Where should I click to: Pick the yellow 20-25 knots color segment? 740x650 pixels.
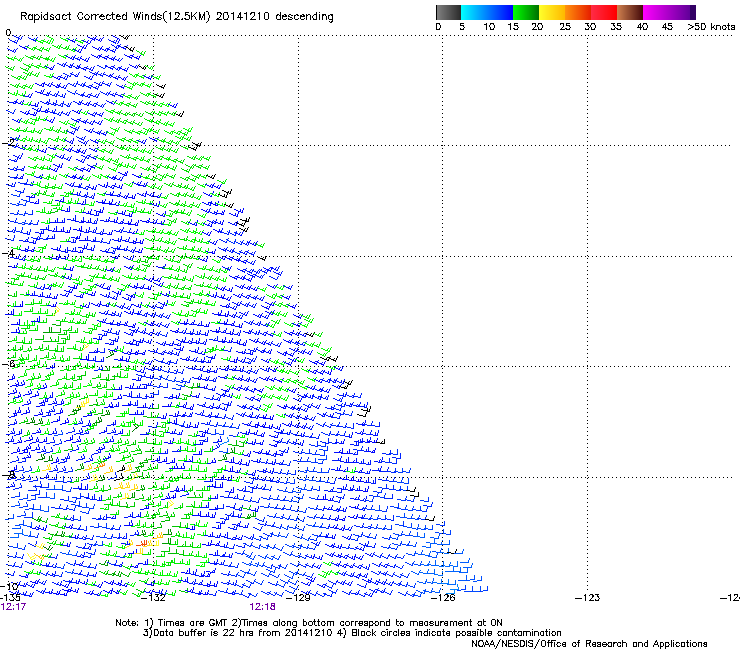click(x=552, y=12)
